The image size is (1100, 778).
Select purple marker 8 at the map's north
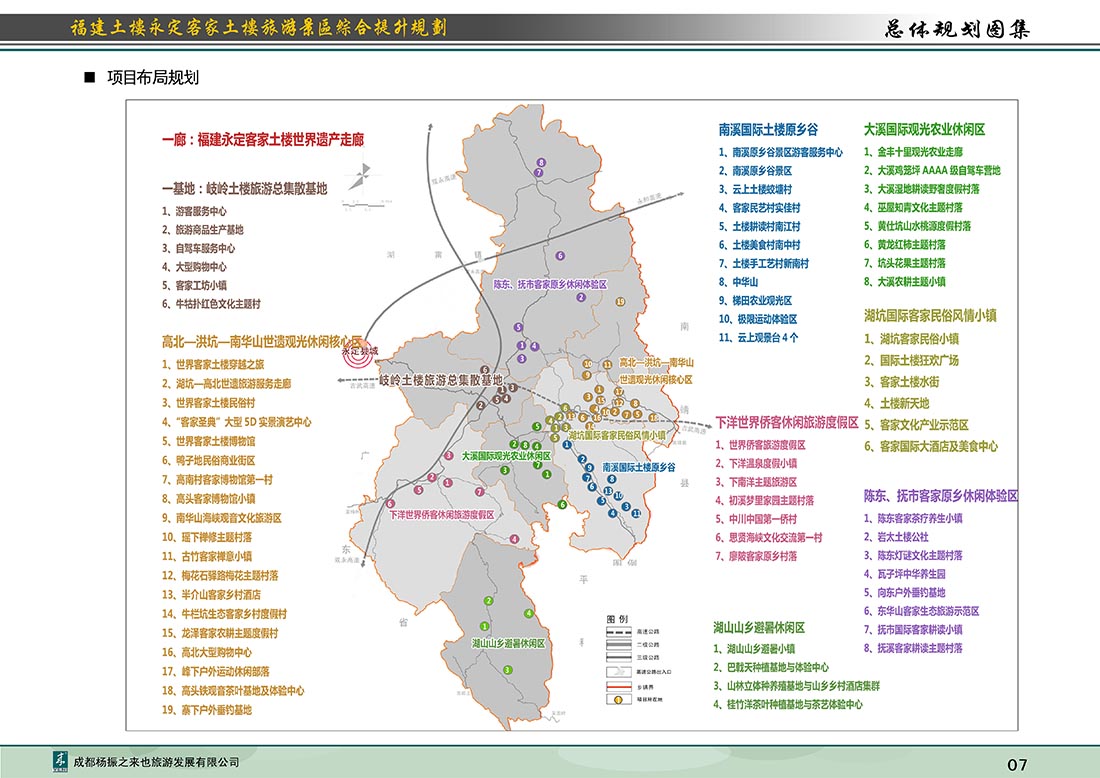click(x=540, y=162)
